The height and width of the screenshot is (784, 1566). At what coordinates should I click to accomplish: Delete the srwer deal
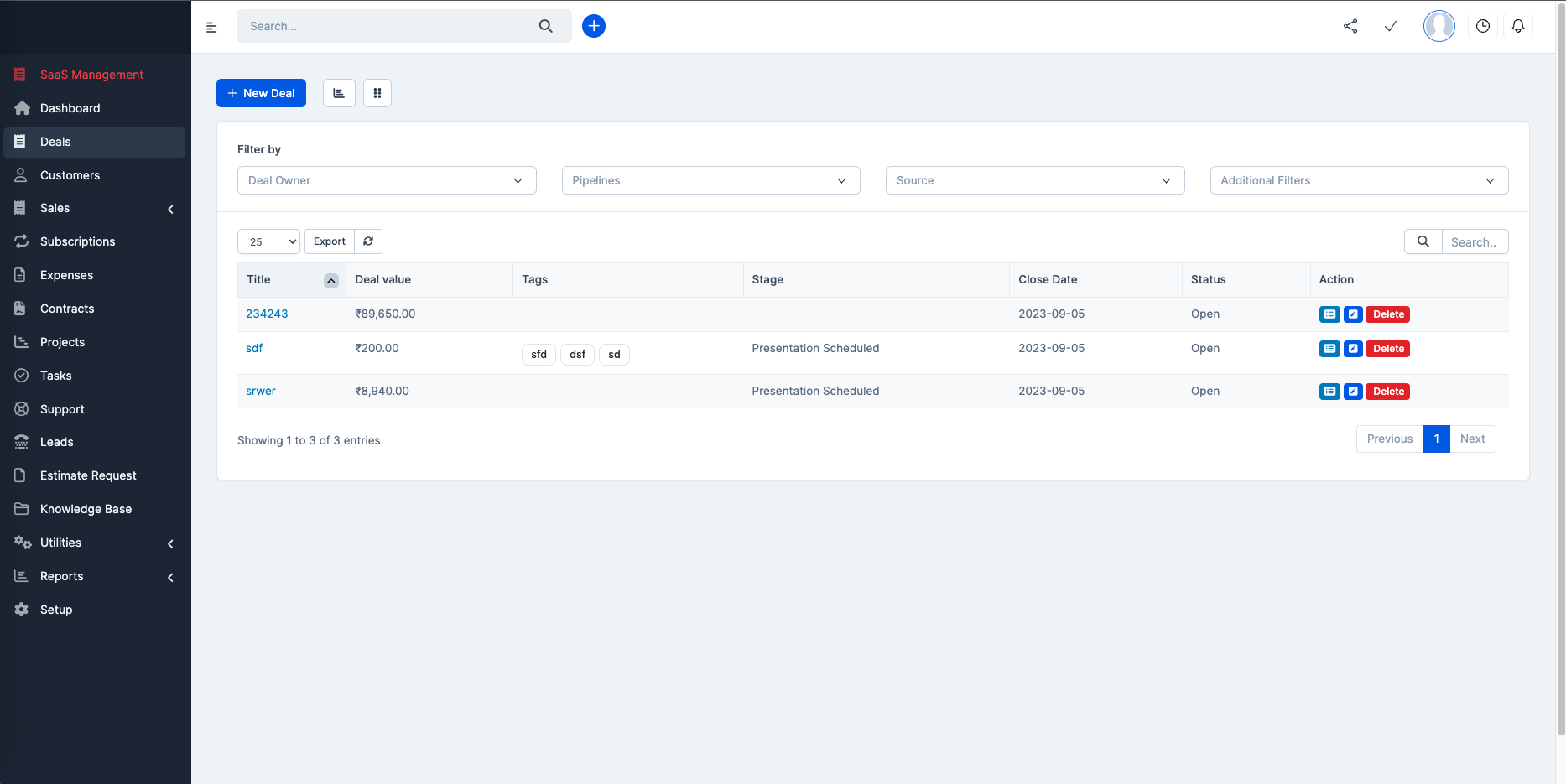click(1388, 392)
